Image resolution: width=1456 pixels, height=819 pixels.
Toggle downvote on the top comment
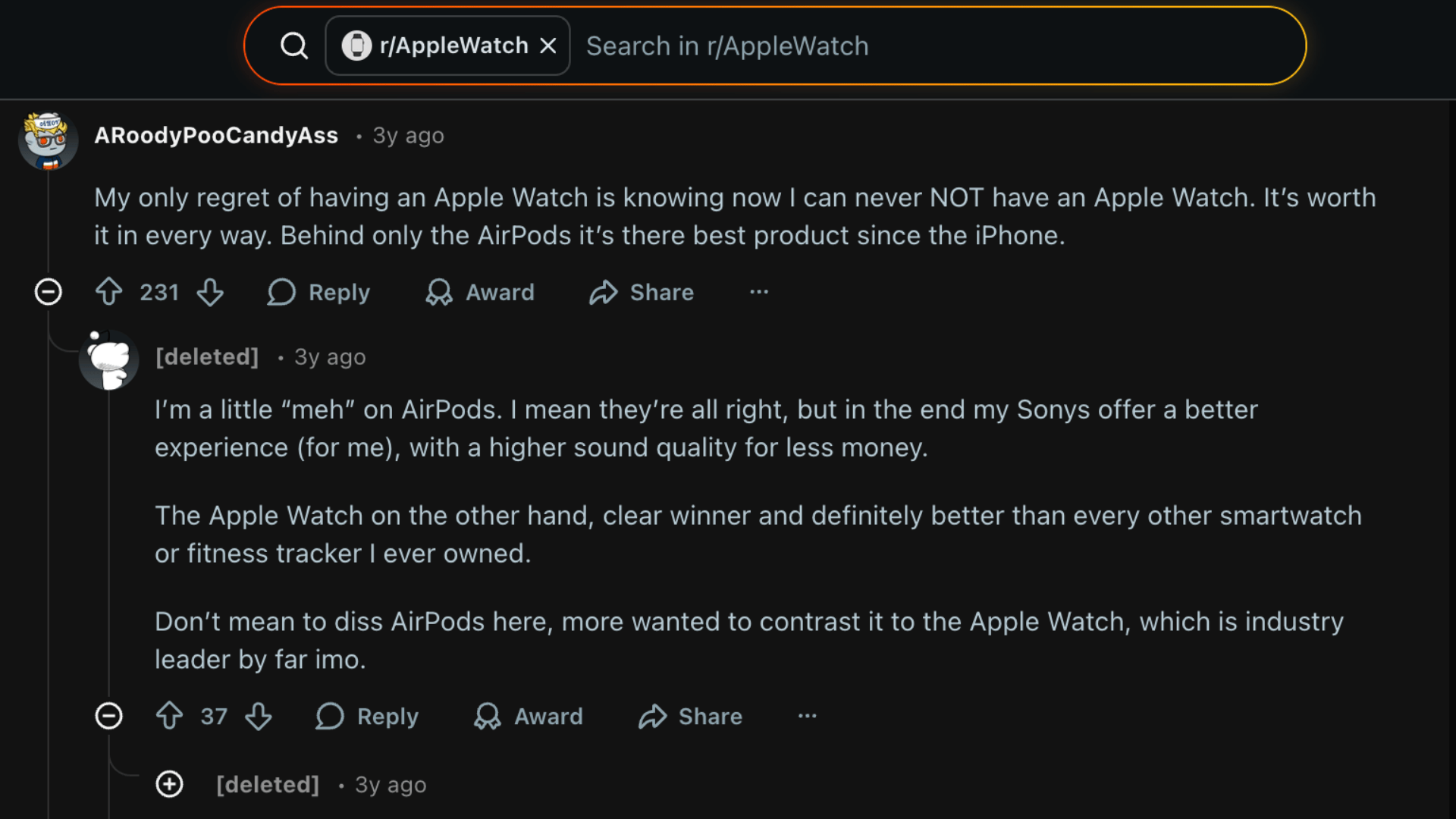[x=210, y=292]
